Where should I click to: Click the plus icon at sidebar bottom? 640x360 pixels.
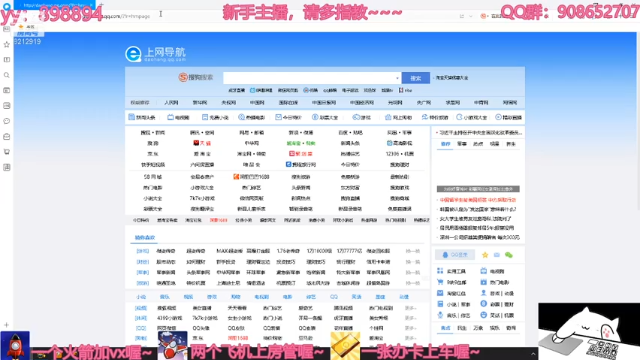tap(7, 325)
